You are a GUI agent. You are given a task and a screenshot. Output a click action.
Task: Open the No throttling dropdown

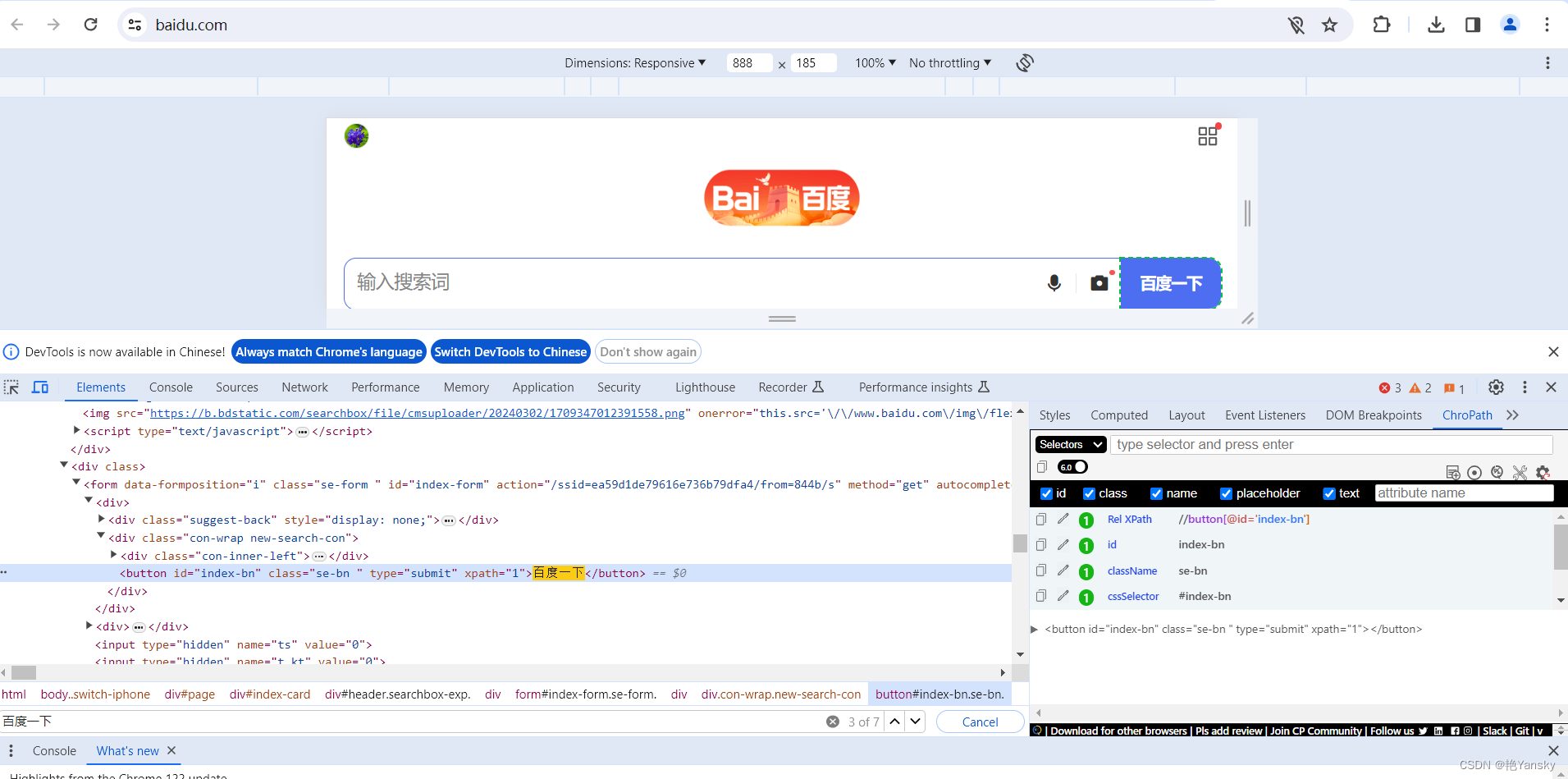coord(950,63)
